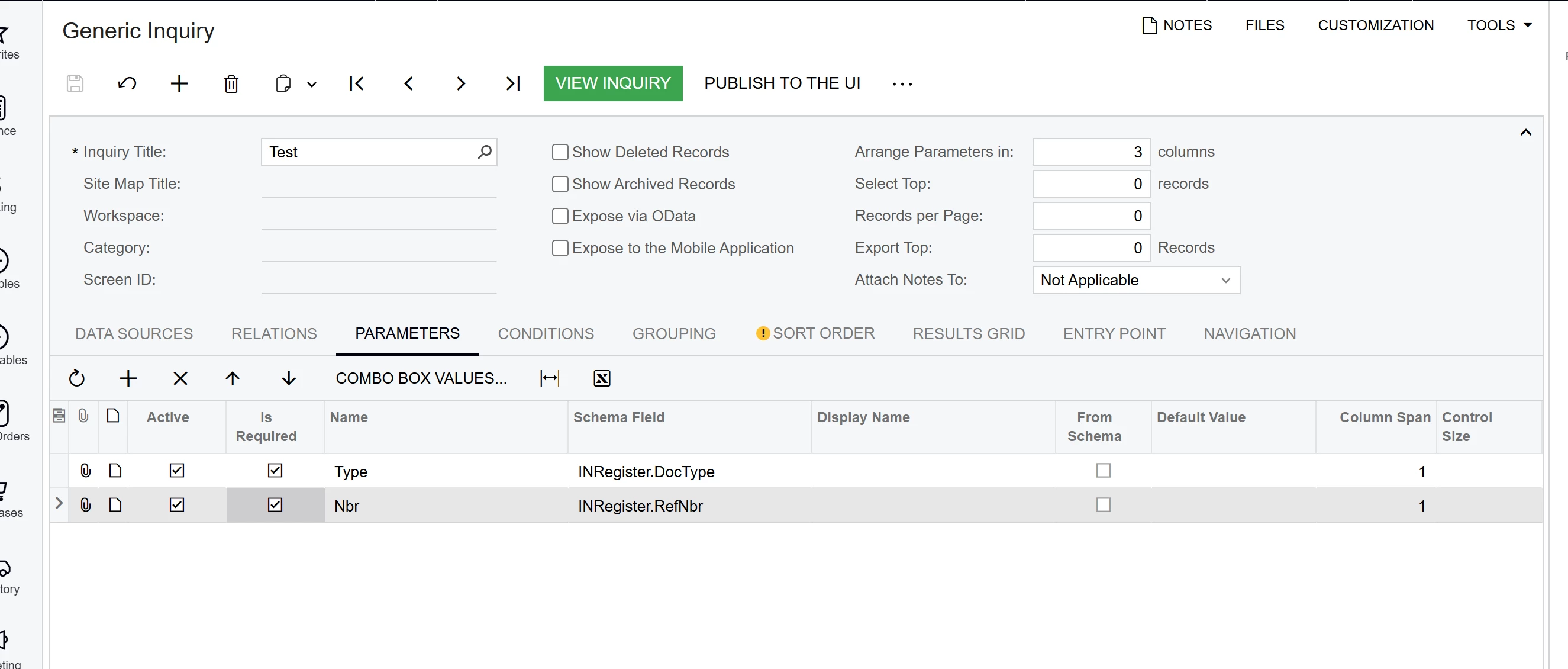Viewport: 1568px width, 669px height.
Task: Click the View Inquiry button
Action: (x=612, y=83)
